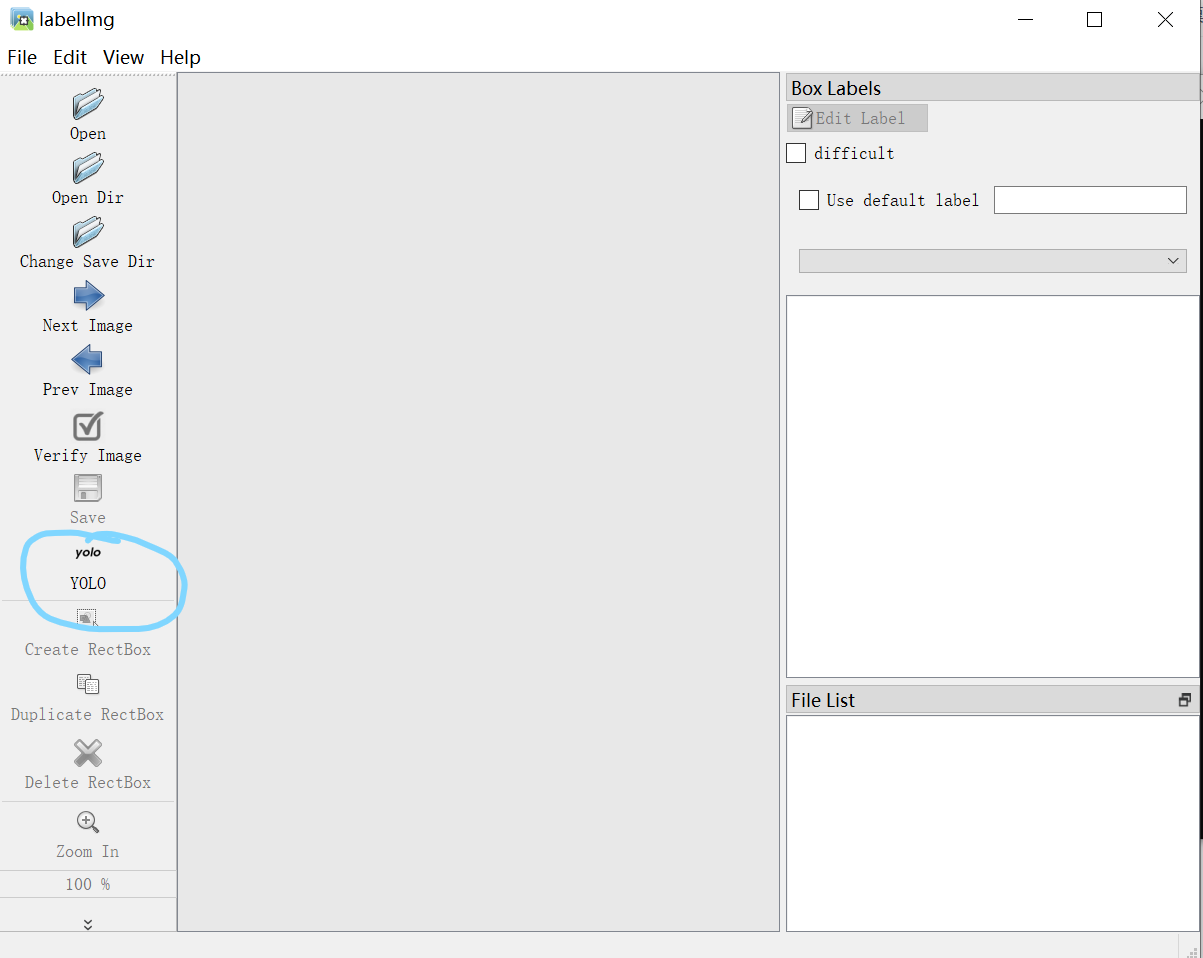Close the labelImg window
1203x958 pixels.
1165,19
